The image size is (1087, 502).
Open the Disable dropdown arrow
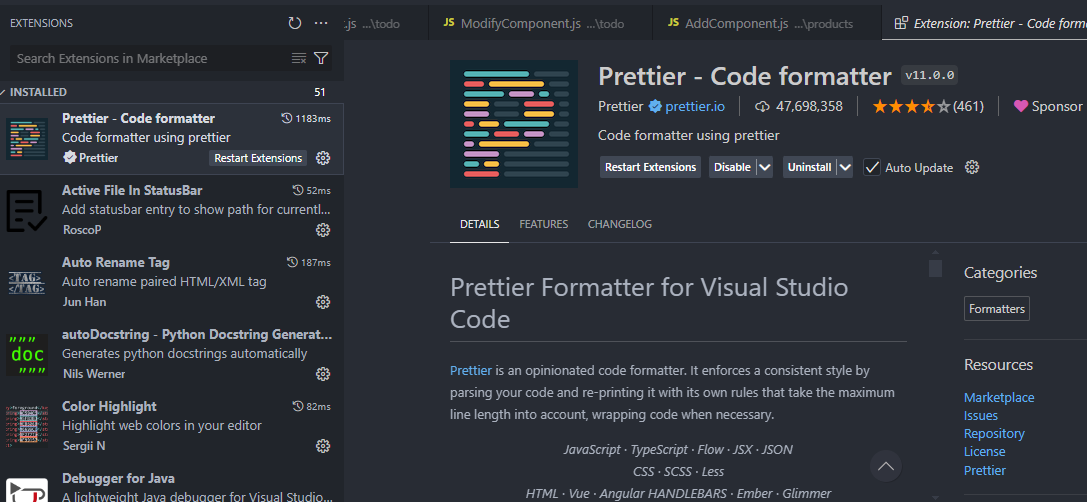pos(764,167)
